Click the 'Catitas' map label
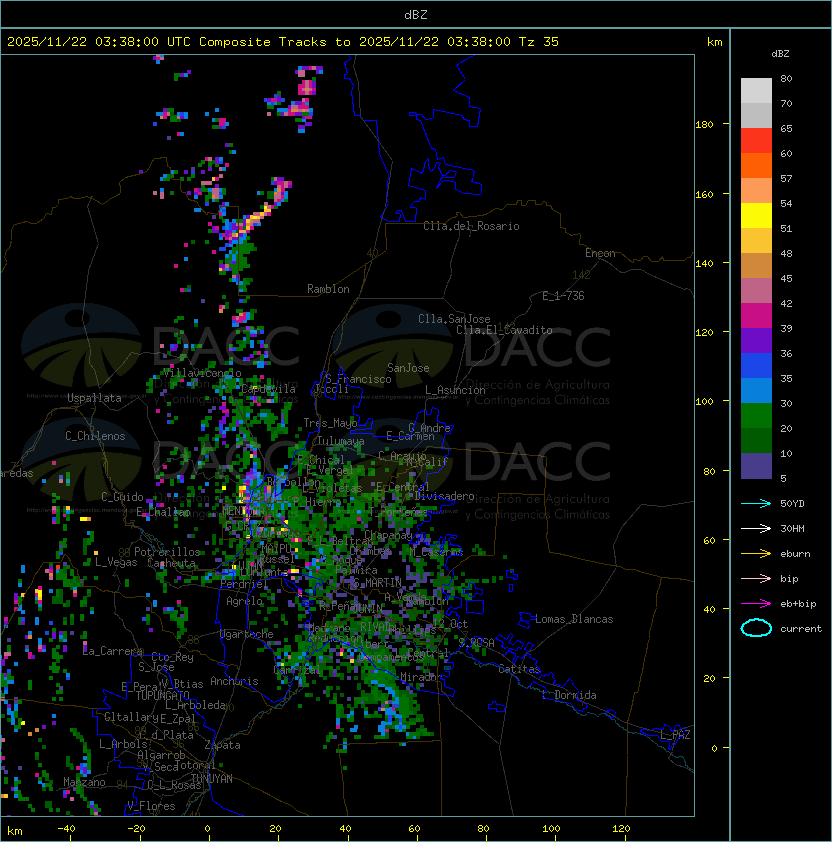 click(519, 669)
